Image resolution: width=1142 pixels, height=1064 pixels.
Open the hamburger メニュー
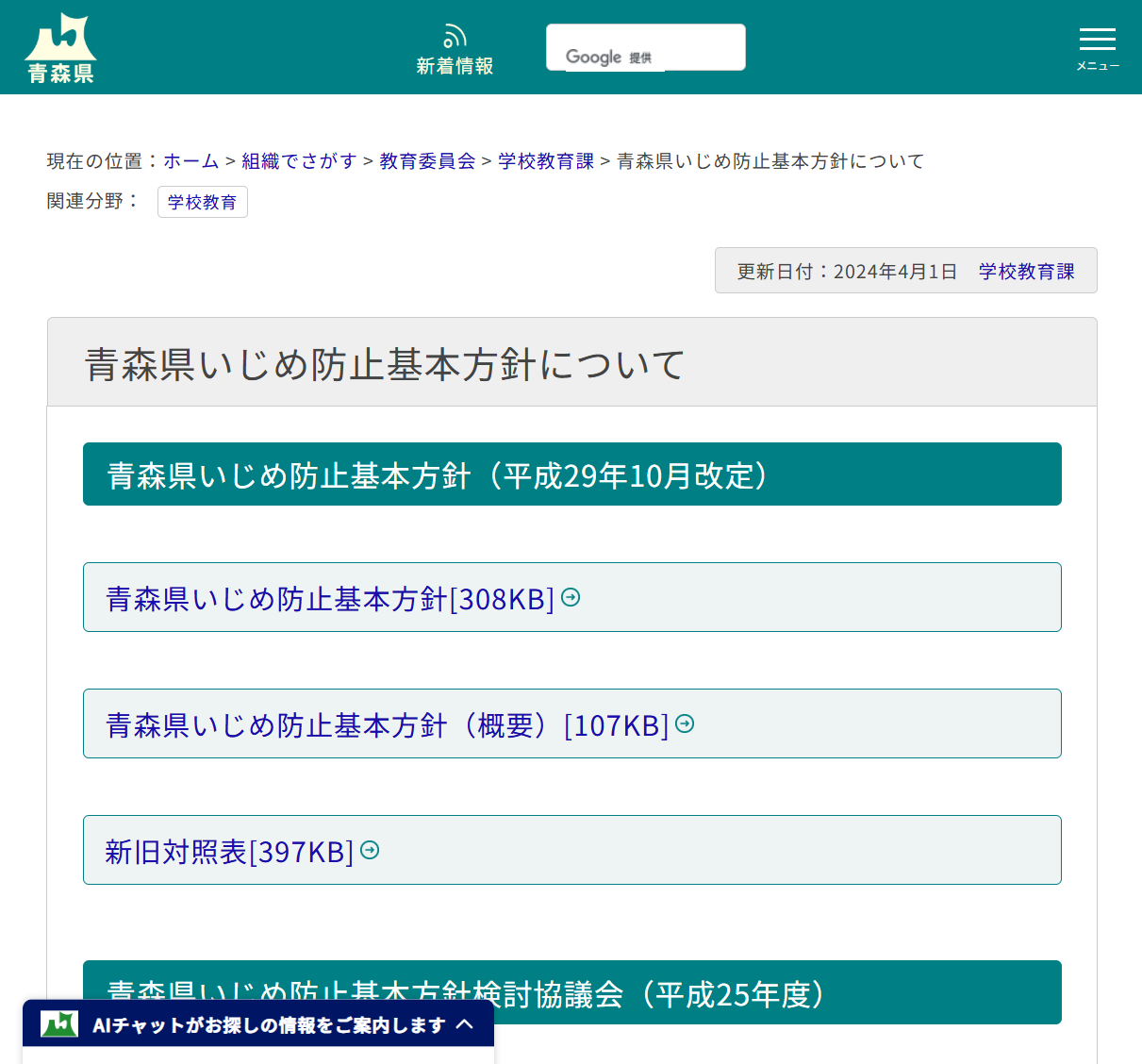point(1097,40)
